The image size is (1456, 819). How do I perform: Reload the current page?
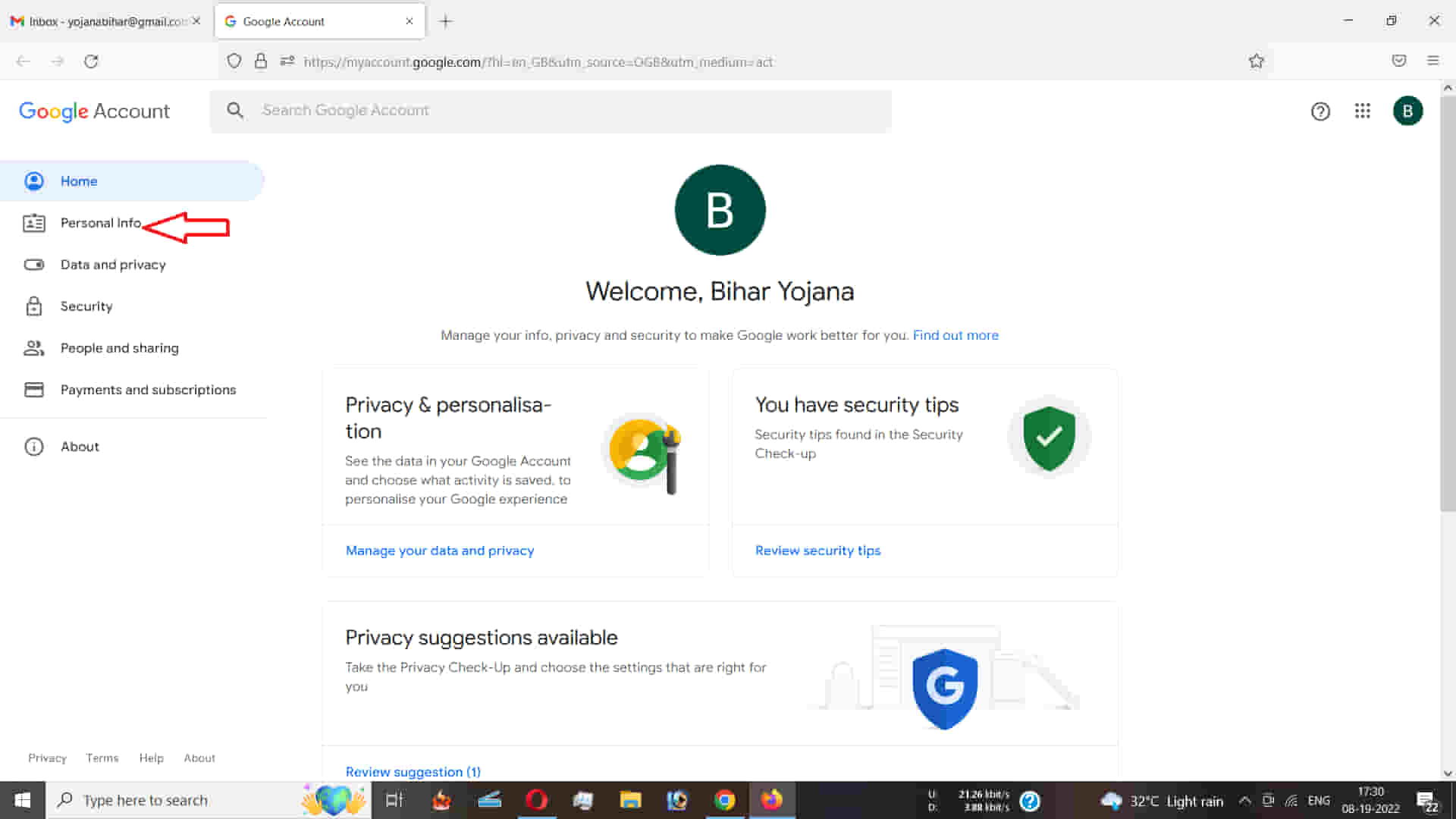pos(91,61)
